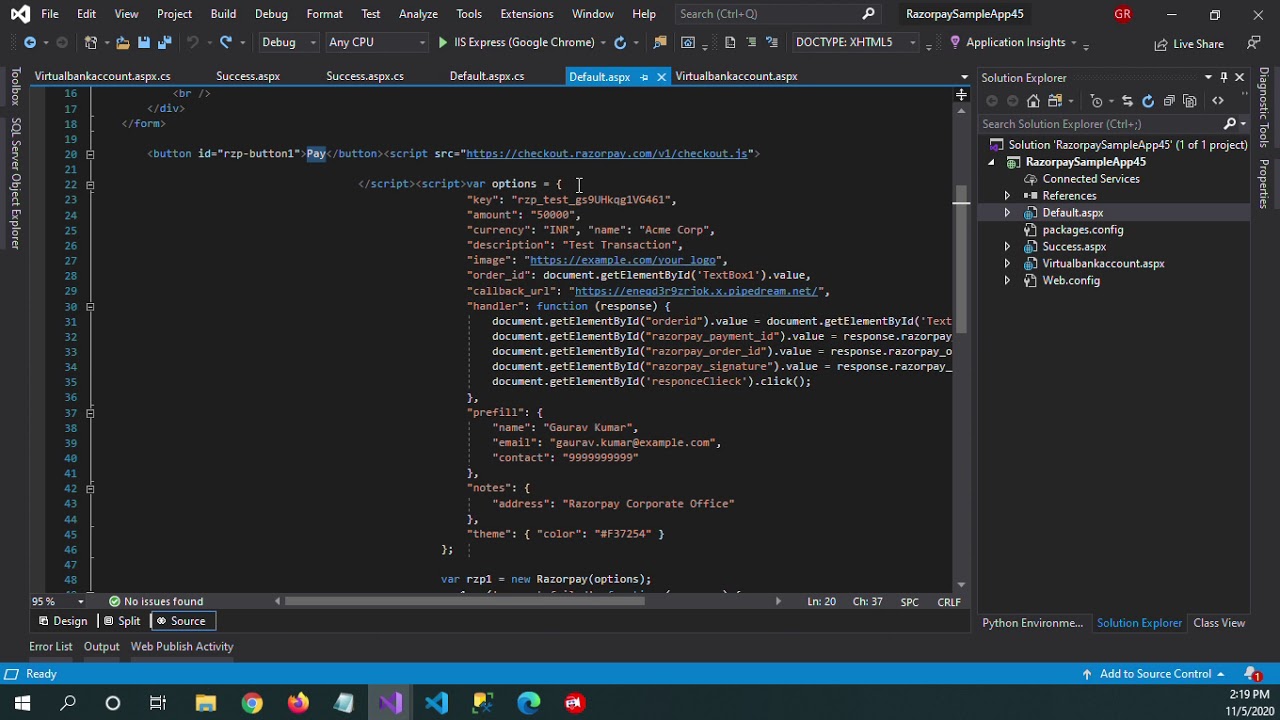Image resolution: width=1280 pixels, height=720 pixels.
Task: Click the Save file icon in toolbar
Action: point(144,42)
